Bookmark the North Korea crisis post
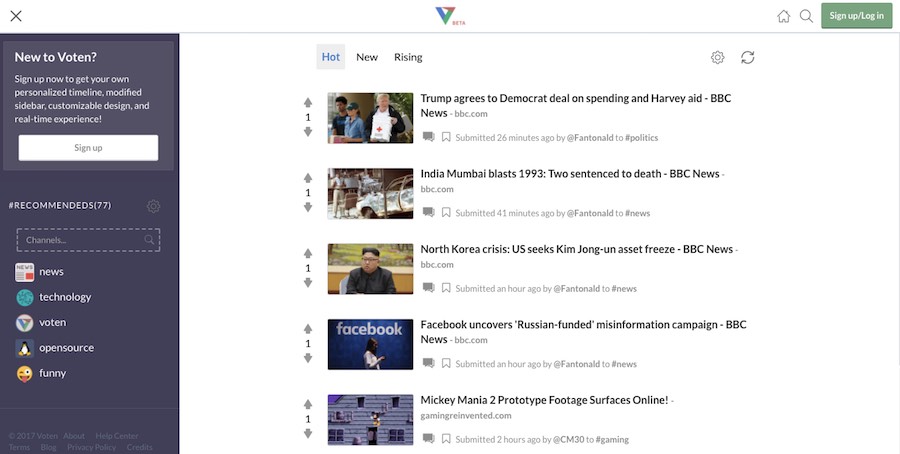 click(446, 288)
